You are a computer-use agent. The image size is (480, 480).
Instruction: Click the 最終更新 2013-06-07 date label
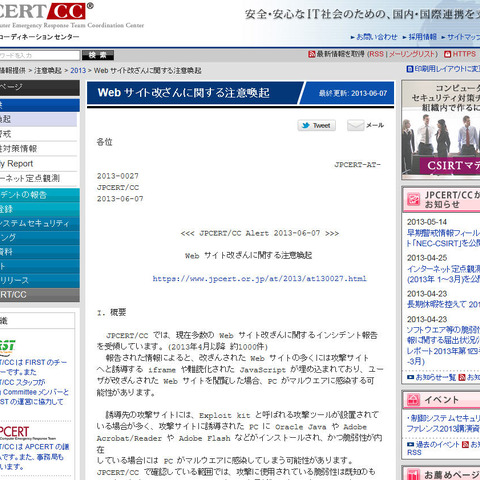click(x=353, y=93)
